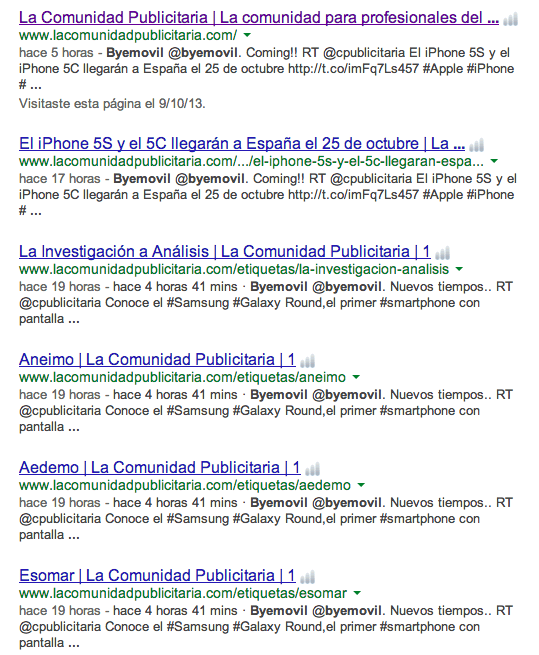
Task: Click the Visitaste esta página el 9/10/13 note
Action: (x=112, y=104)
